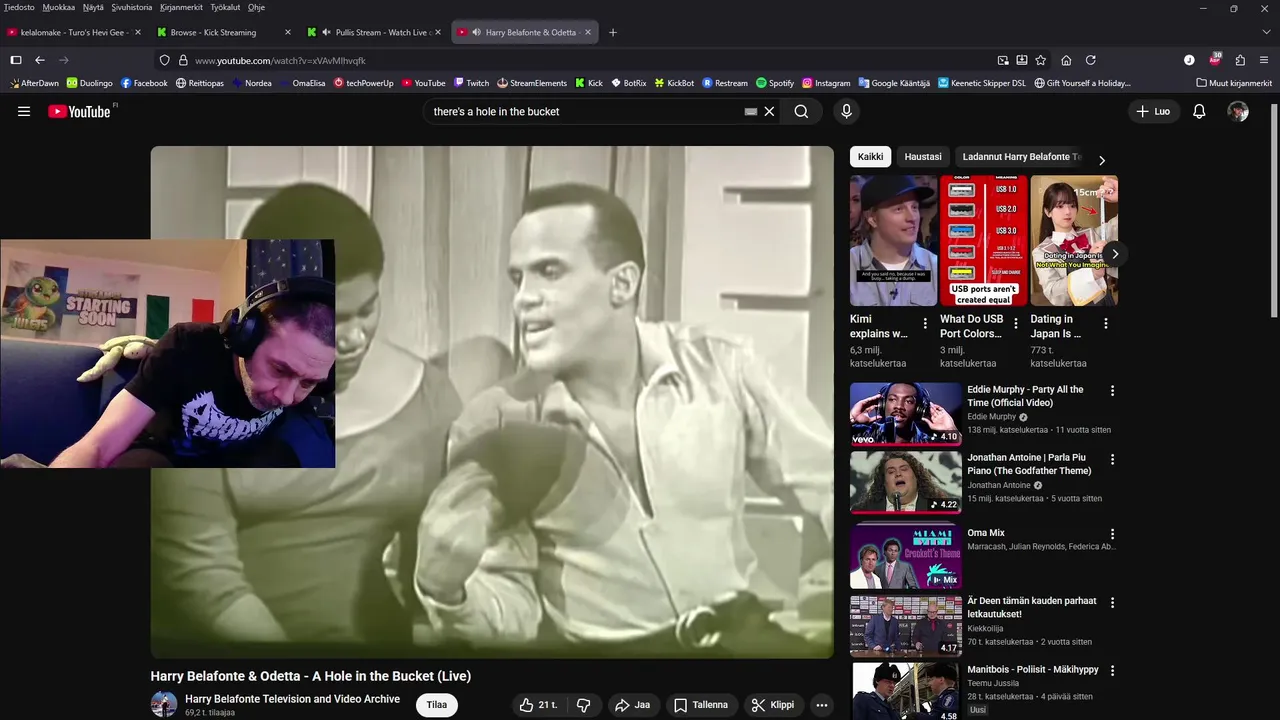Viewport: 1280px width, 720px height.
Task: Open options for Dating in Japan short
Action: click(1106, 323)
